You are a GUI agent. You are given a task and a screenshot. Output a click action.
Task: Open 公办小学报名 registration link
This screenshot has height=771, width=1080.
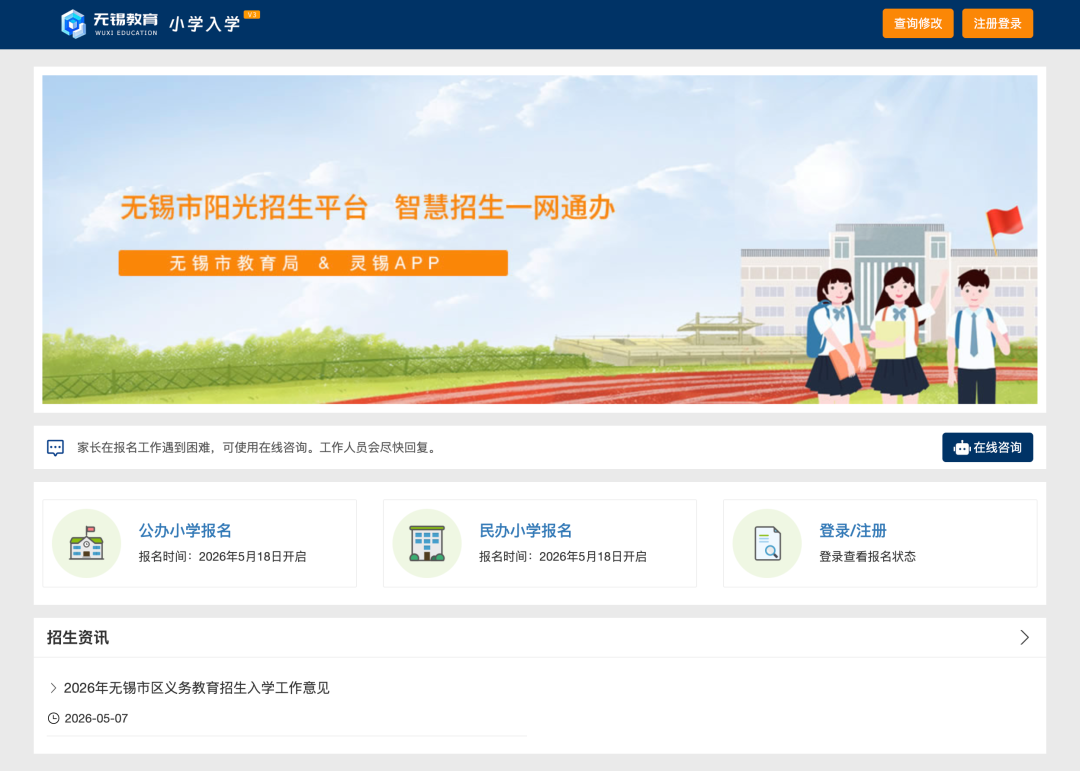pyautogui.click(x=185, y=531)
